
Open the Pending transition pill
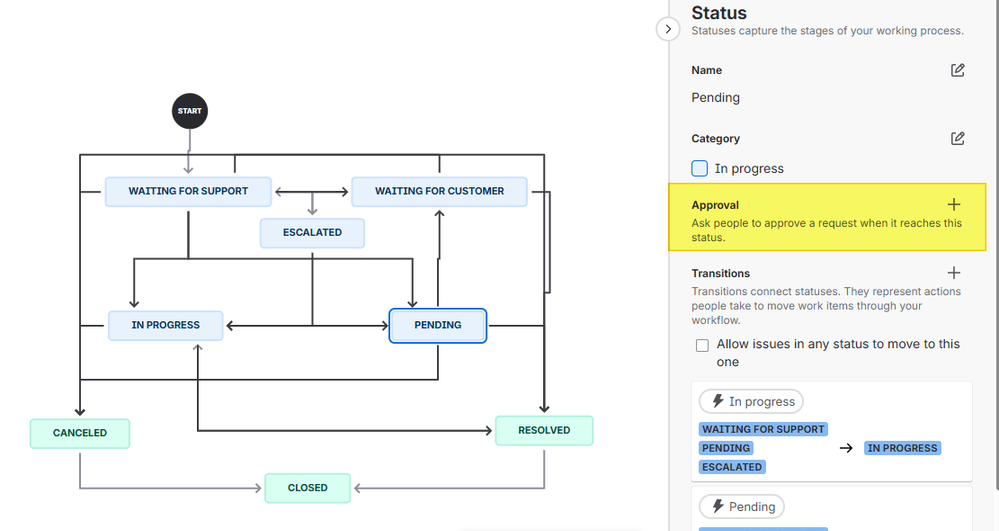(742, 507)
